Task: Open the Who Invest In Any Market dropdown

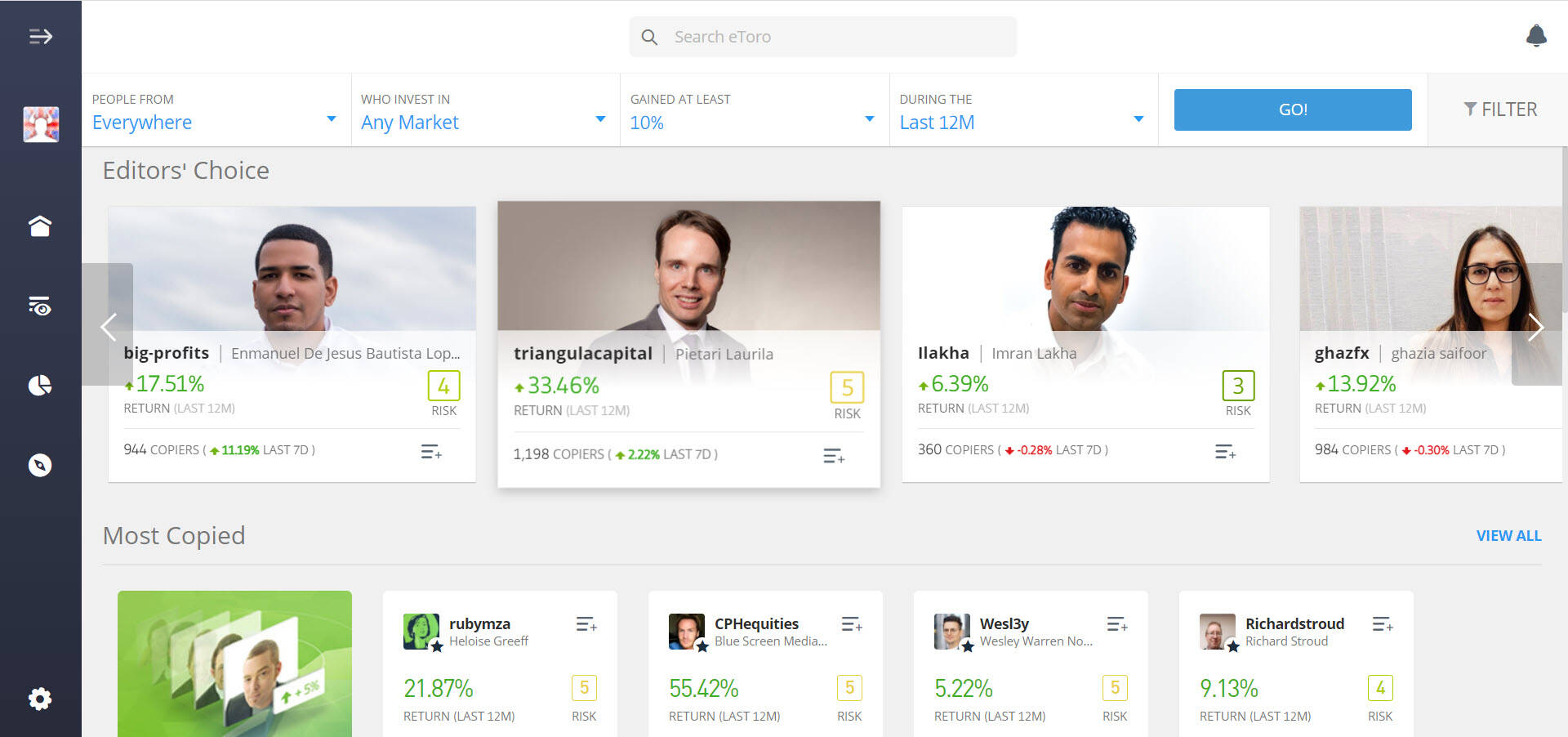Action: point(486,110)
